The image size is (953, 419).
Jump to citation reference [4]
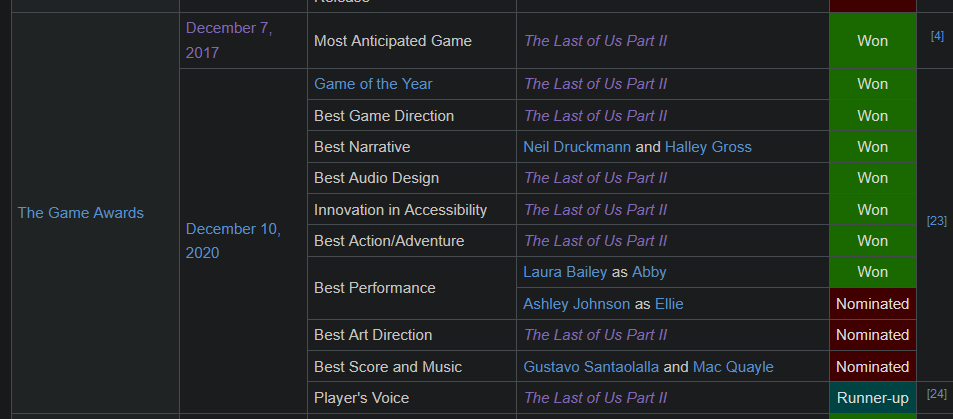(937, 36)
